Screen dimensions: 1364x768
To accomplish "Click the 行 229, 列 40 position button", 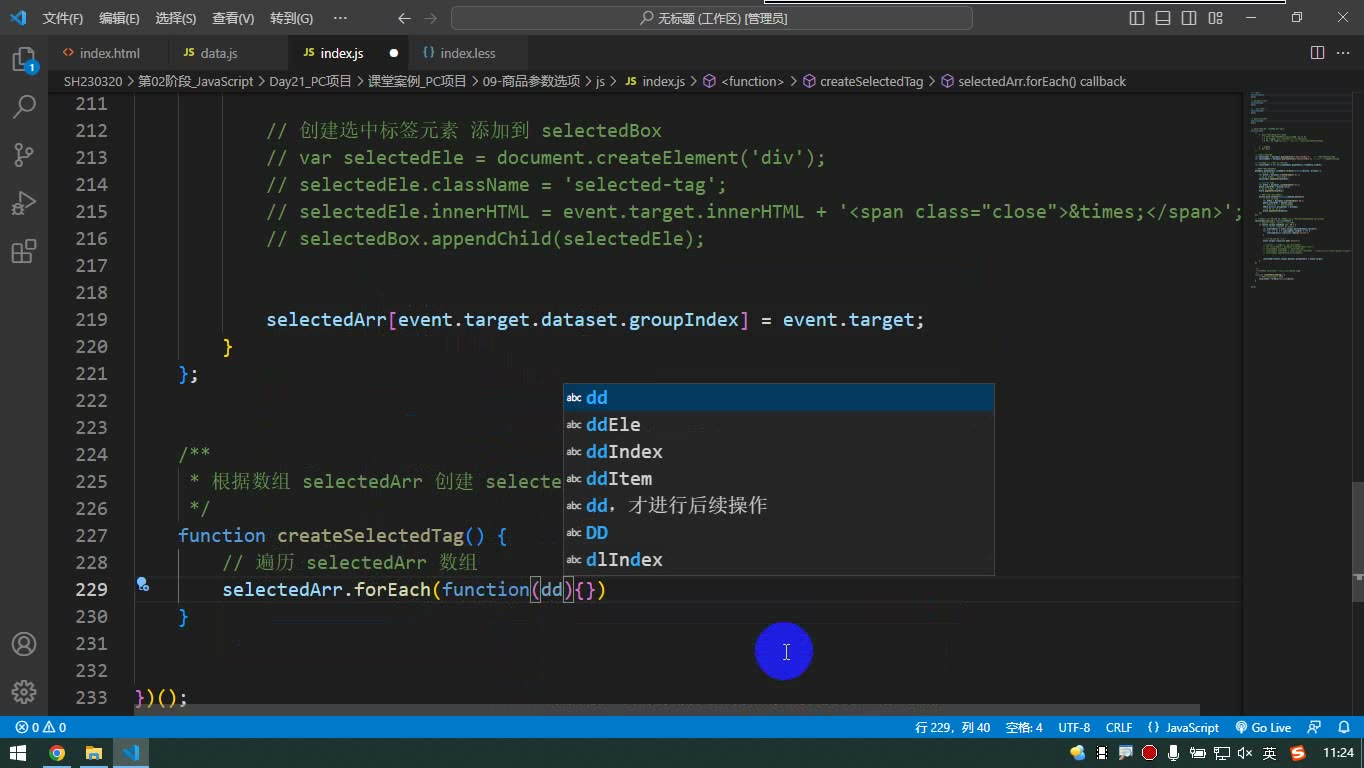I will point(952,727).
